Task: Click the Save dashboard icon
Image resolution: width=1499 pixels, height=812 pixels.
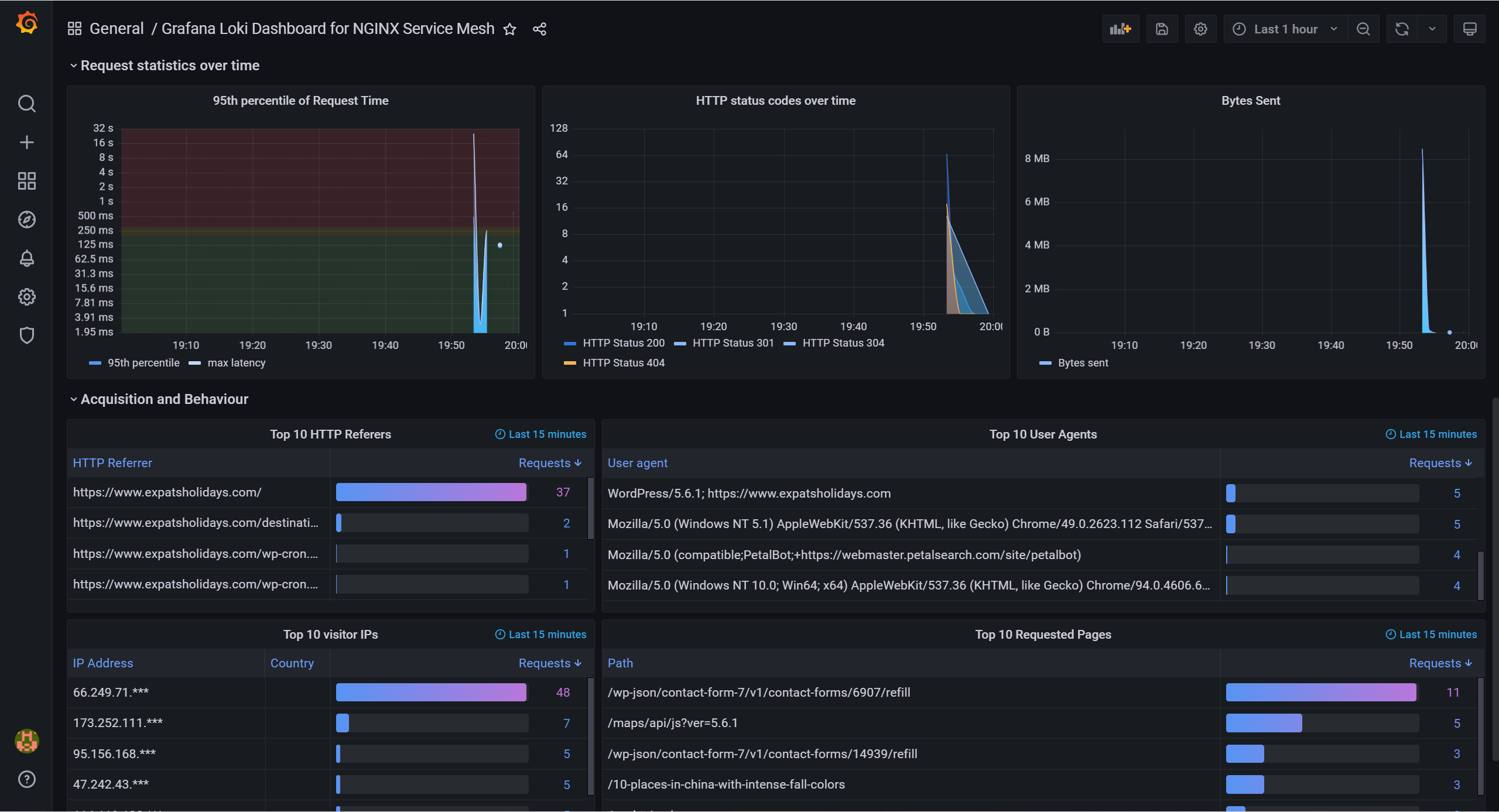Action: [x=1162, y=29]
